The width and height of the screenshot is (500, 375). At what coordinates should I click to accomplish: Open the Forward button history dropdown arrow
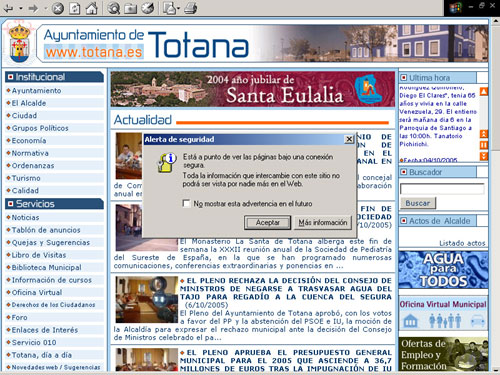46,8
